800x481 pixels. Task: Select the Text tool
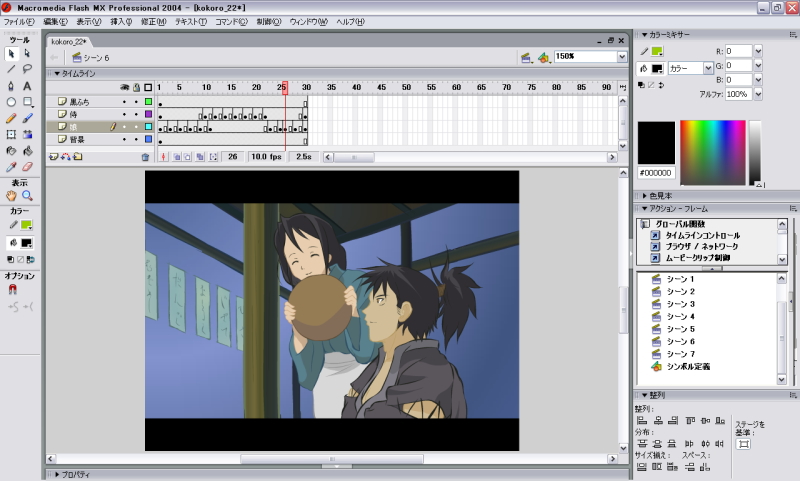click(x=28, y=86)
